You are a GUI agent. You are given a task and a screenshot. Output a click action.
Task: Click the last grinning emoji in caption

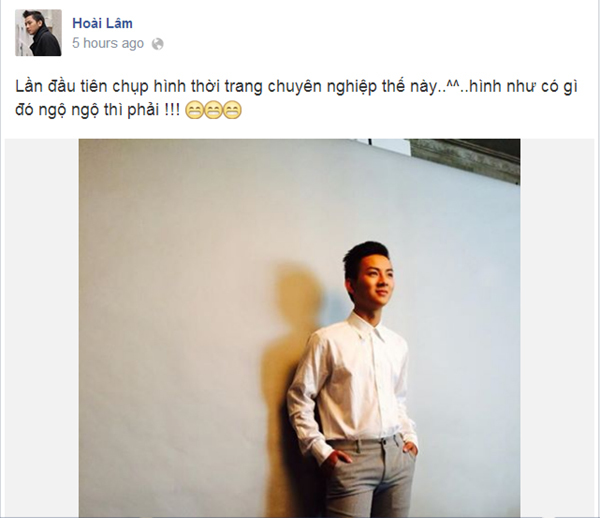(x=232, y=111)
